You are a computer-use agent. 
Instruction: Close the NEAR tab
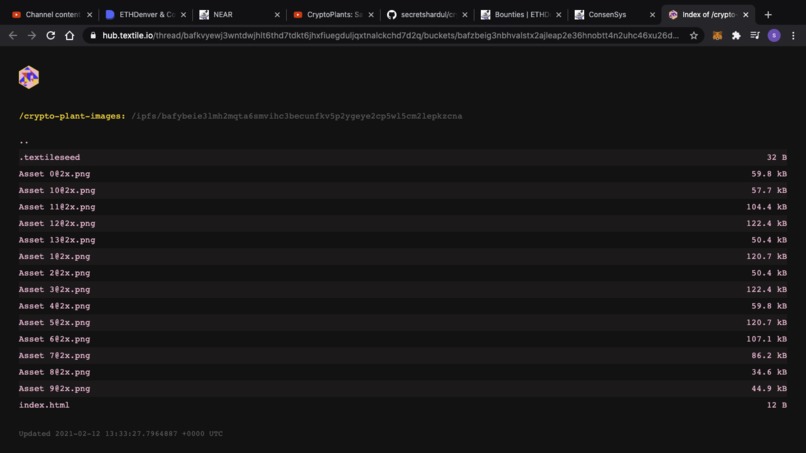tap(277, 15)
